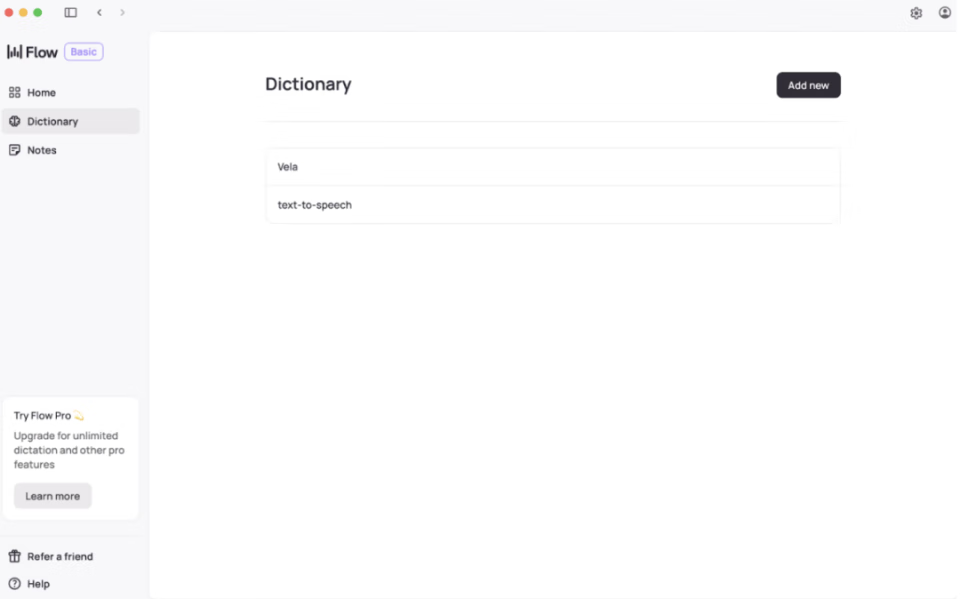Open Home in the sidebar
Screen dimensions: 960x599
(x=70, y=92)
